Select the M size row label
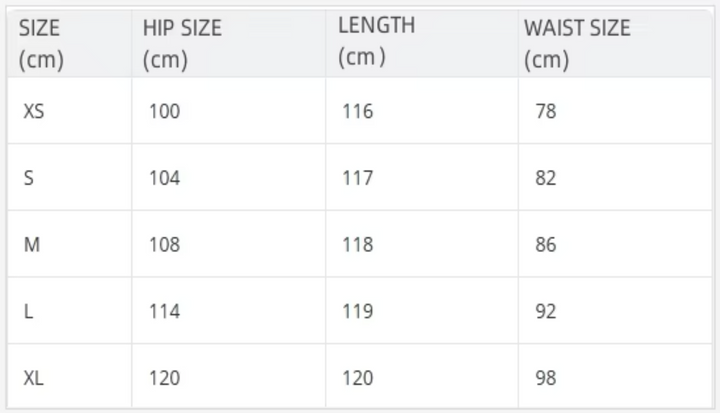720x413 pixels. (x=32, y=244)
